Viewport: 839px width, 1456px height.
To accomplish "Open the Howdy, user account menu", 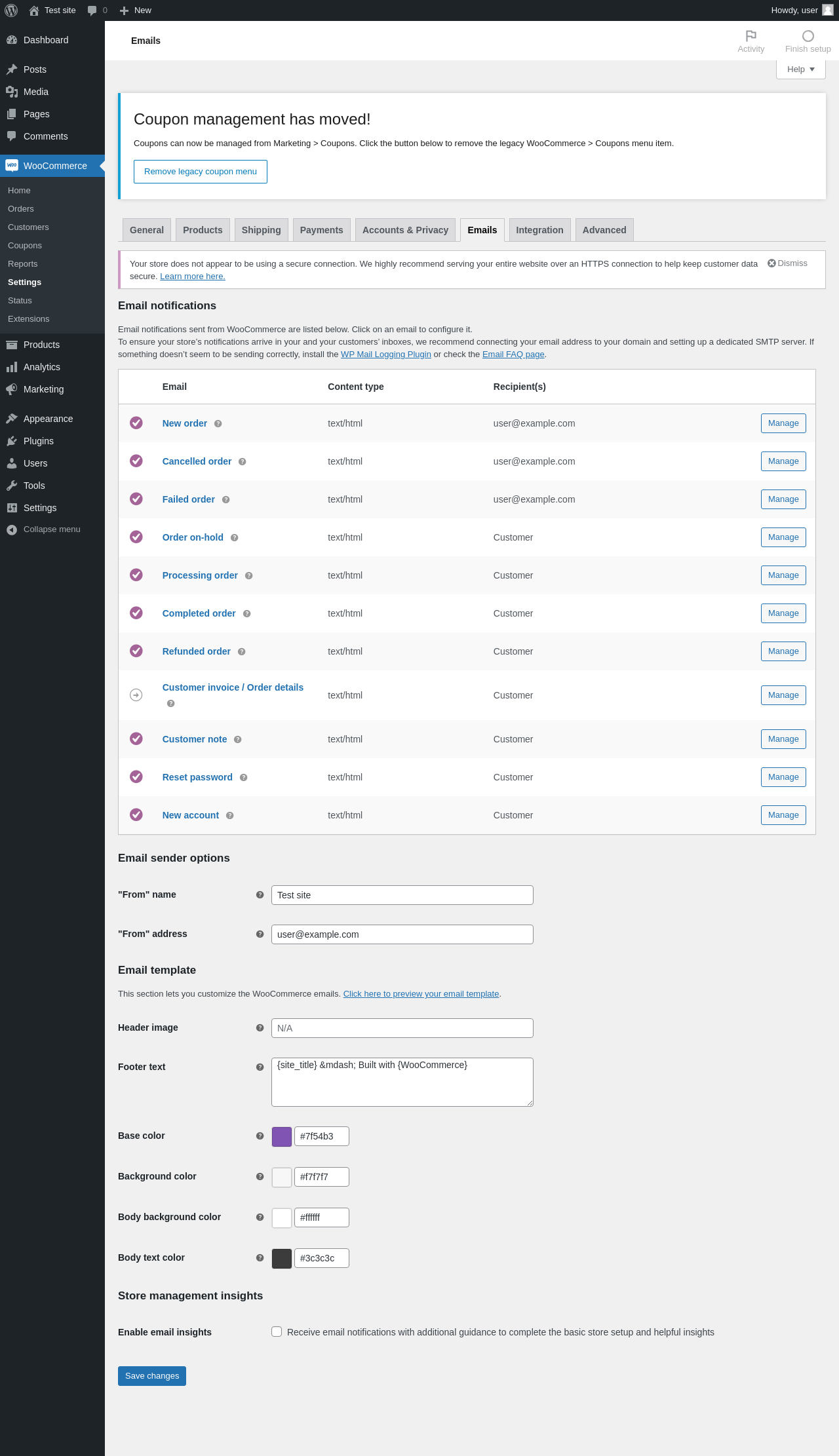I will tap(802, 10).
